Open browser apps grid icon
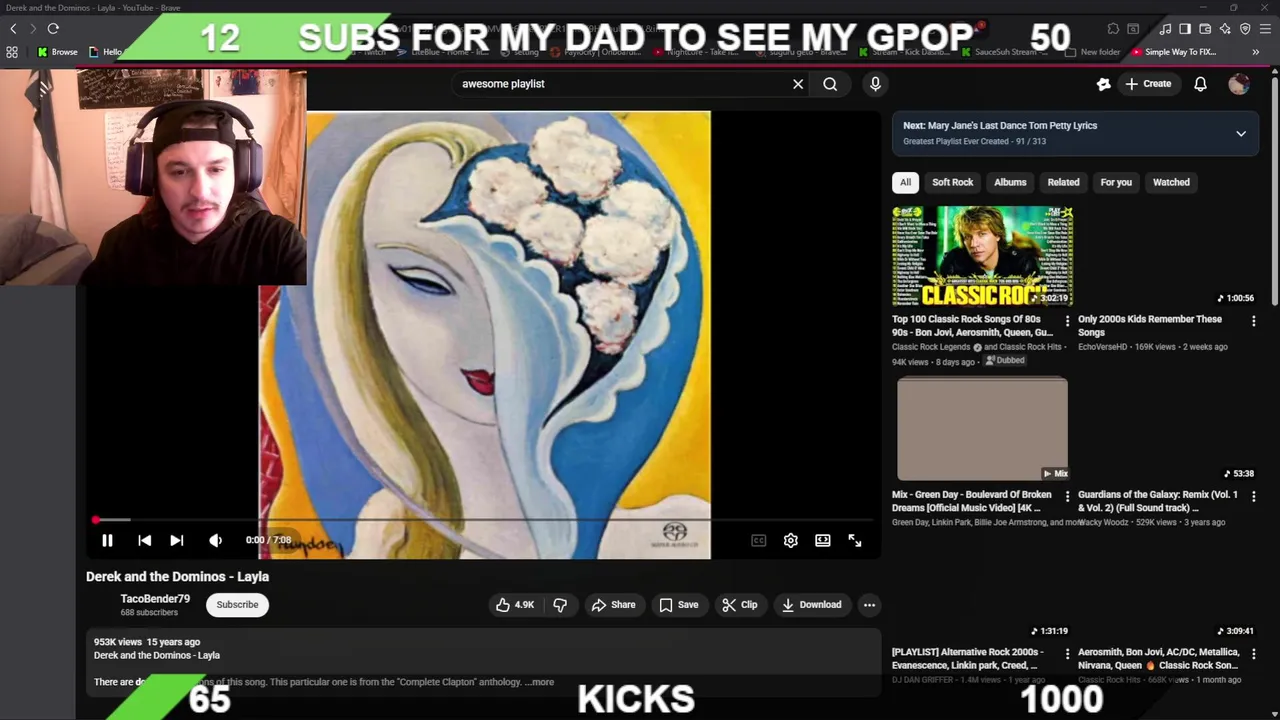 click(12, 52)
